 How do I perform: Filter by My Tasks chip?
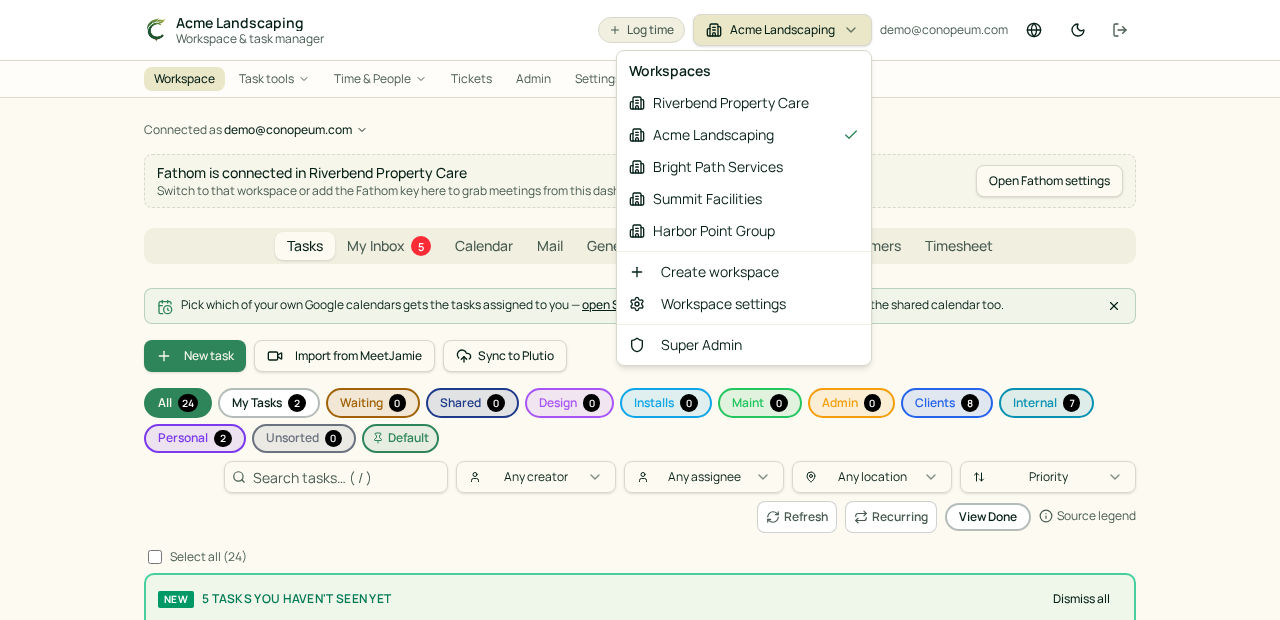point(269,403)
